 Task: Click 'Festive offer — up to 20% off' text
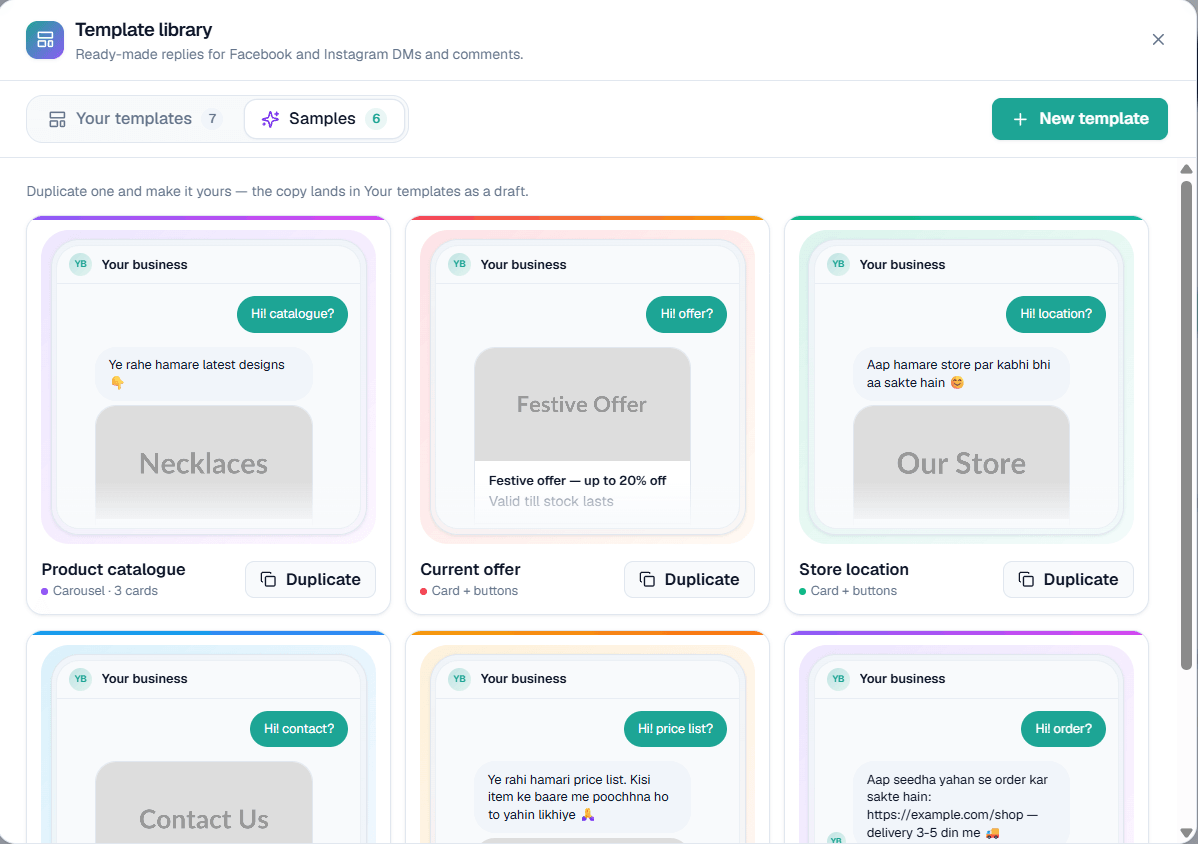point(578,480)
